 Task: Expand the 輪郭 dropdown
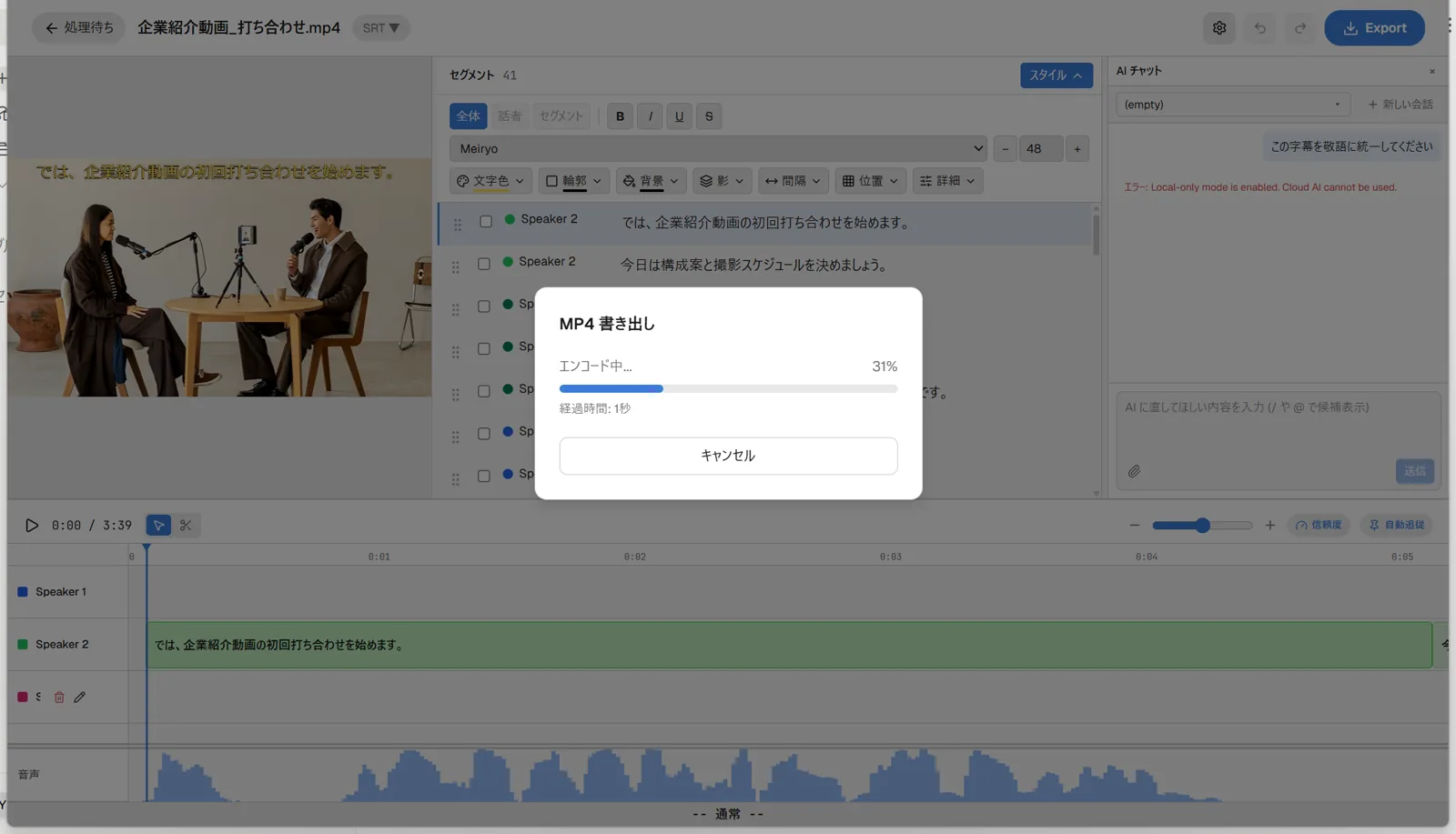click(x=573, y=181)
